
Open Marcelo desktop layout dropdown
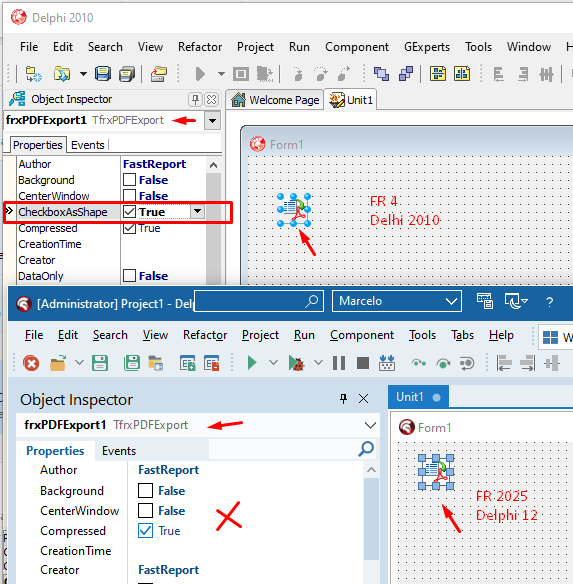(x=452, y=301)
